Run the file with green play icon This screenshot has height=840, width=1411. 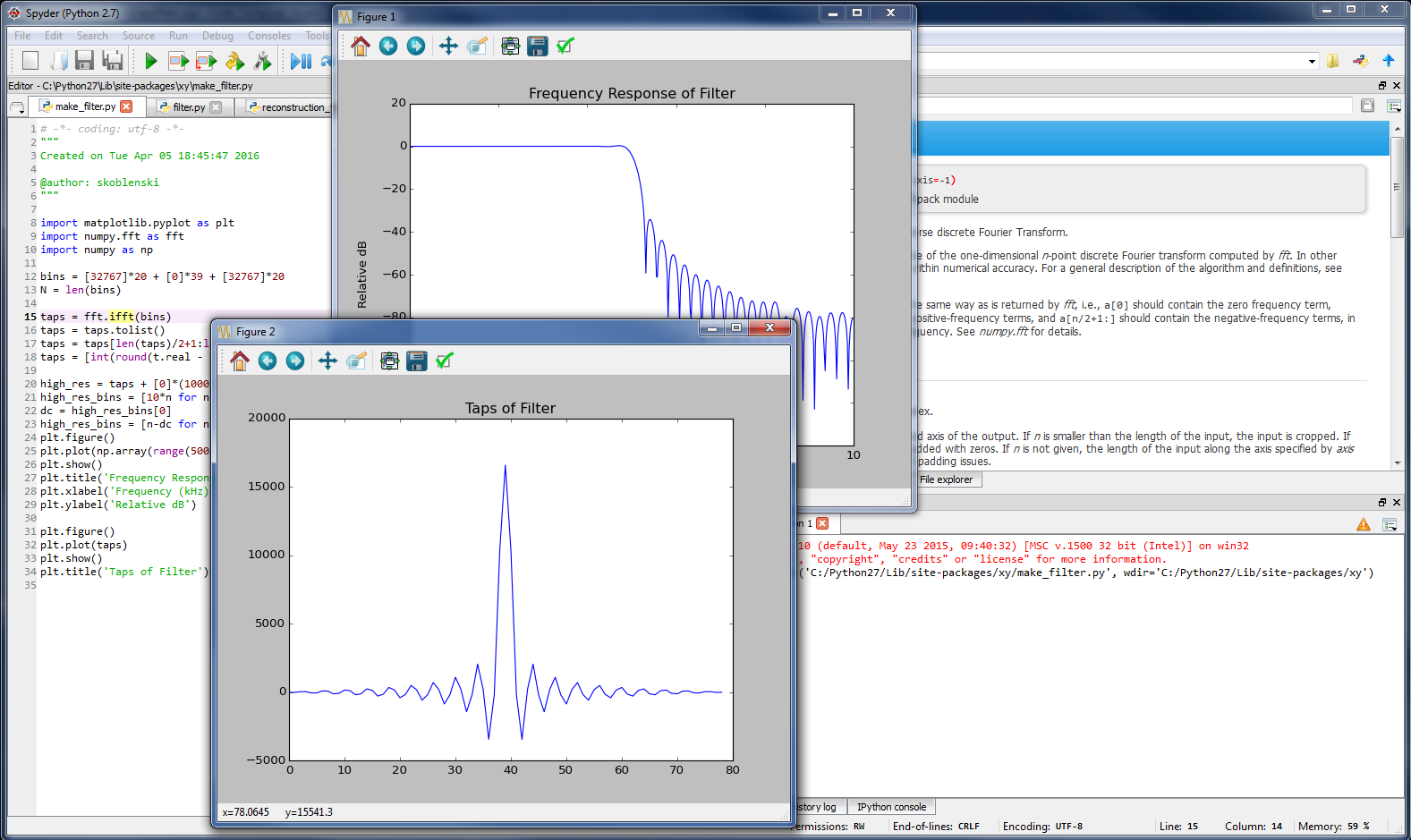coord(150,61)
